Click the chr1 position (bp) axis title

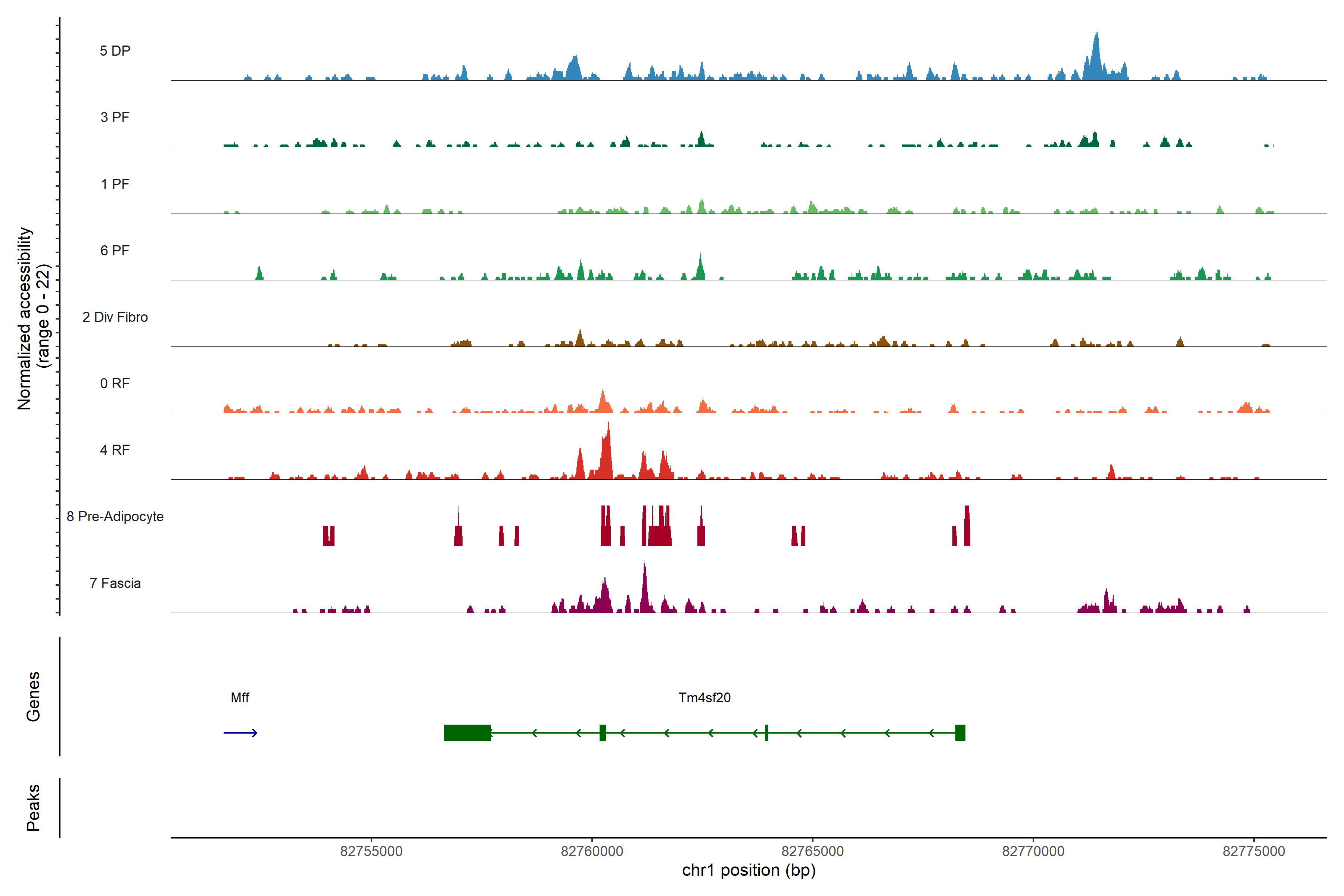[749, 870]
